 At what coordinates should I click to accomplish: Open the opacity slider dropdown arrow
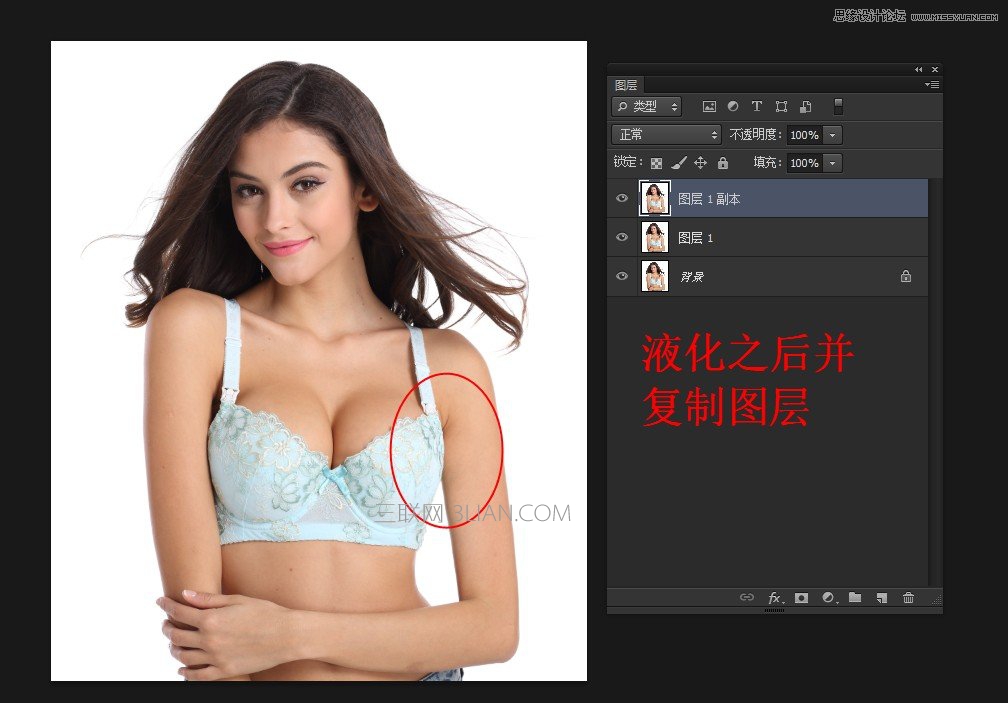(x=832, y=135)
